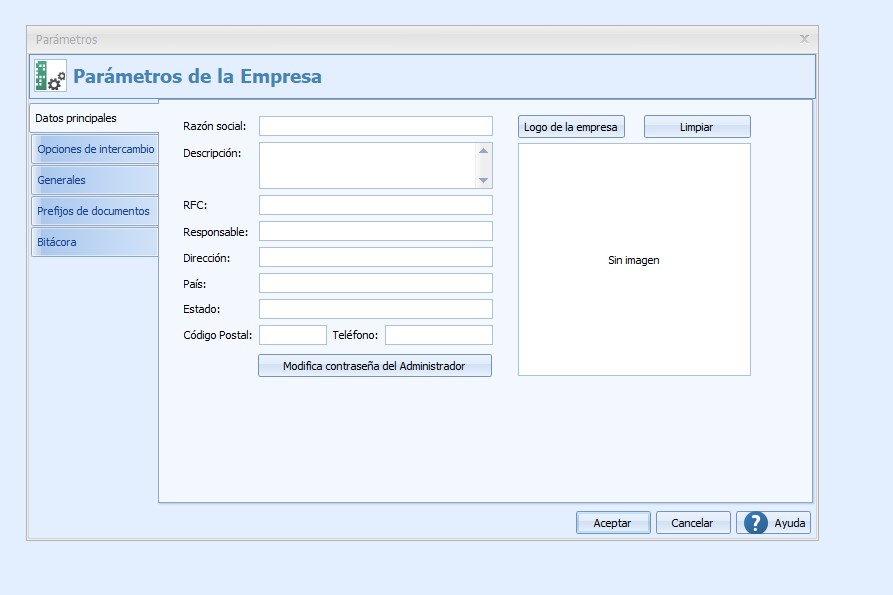The width and height of the screenshot is (893, 595).
Task: Focus the Teléfono input field
Action: [x=439, y=335]
